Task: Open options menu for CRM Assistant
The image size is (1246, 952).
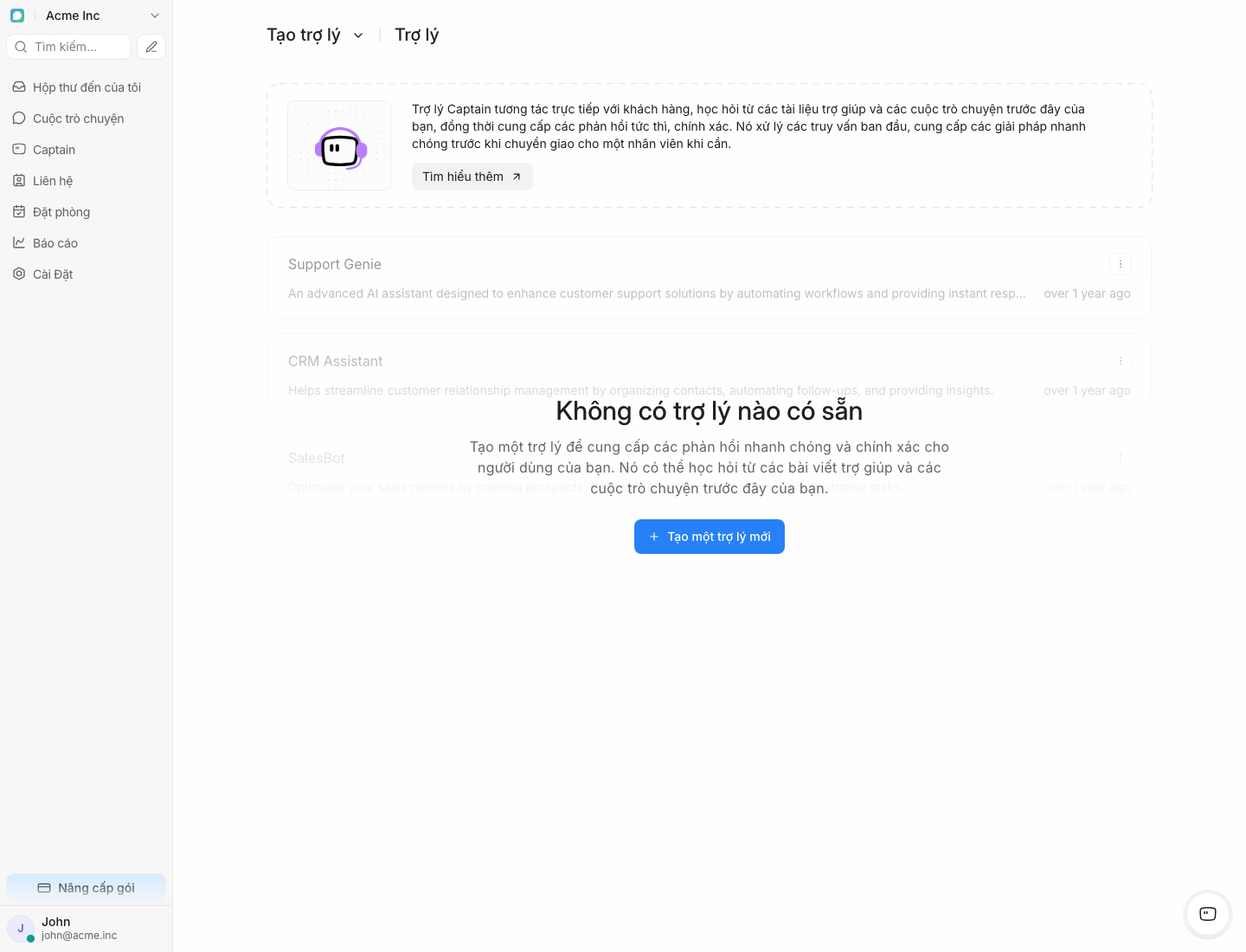Action: click(1120, 361)
